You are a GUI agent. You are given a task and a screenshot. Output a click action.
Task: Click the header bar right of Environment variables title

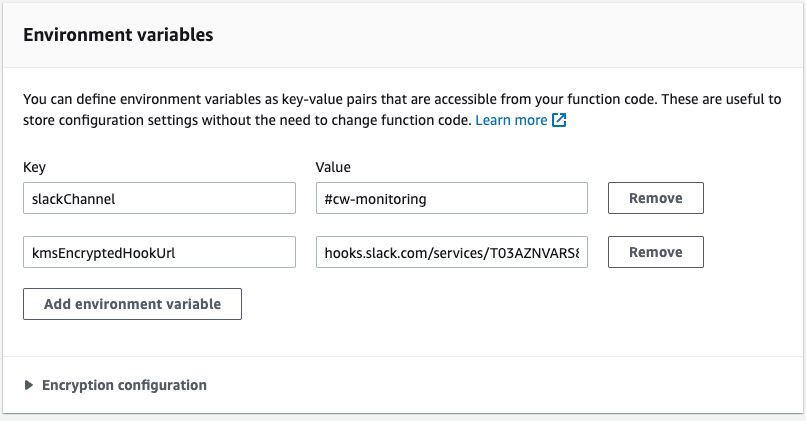[500, 35]
